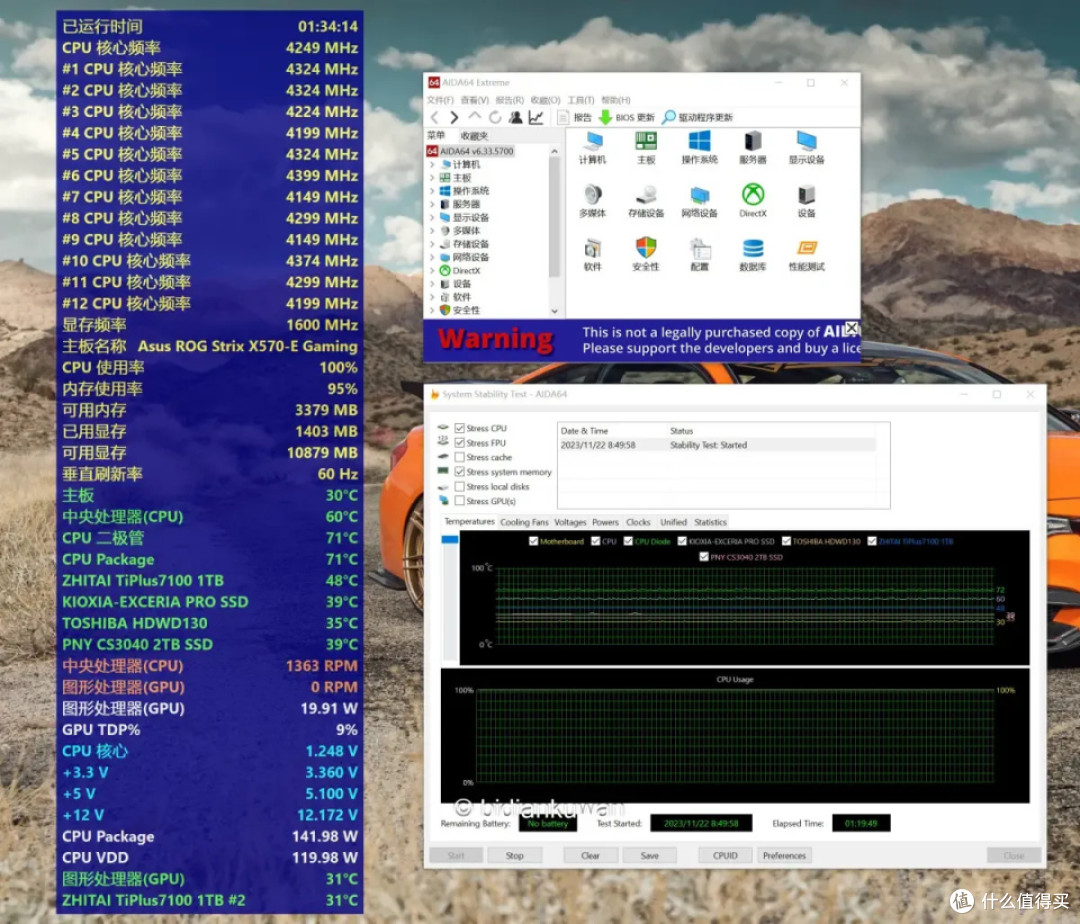Click the CPUID button
The width and height of the screenshot is (1080, 924).
[x=725, y=855]
